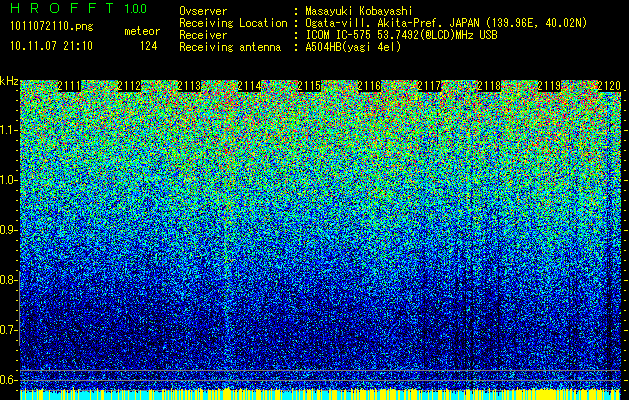This screenshot has width=629, height=400.
Task: Click the Receiver label
Action: point(203,35)
